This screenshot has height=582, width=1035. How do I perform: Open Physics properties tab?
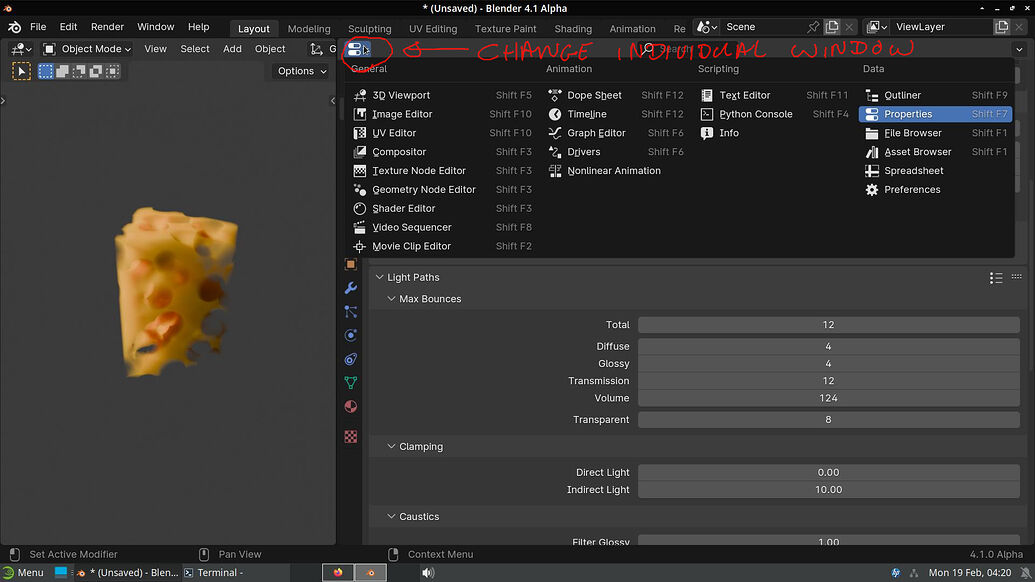click(x=351, y=335)
